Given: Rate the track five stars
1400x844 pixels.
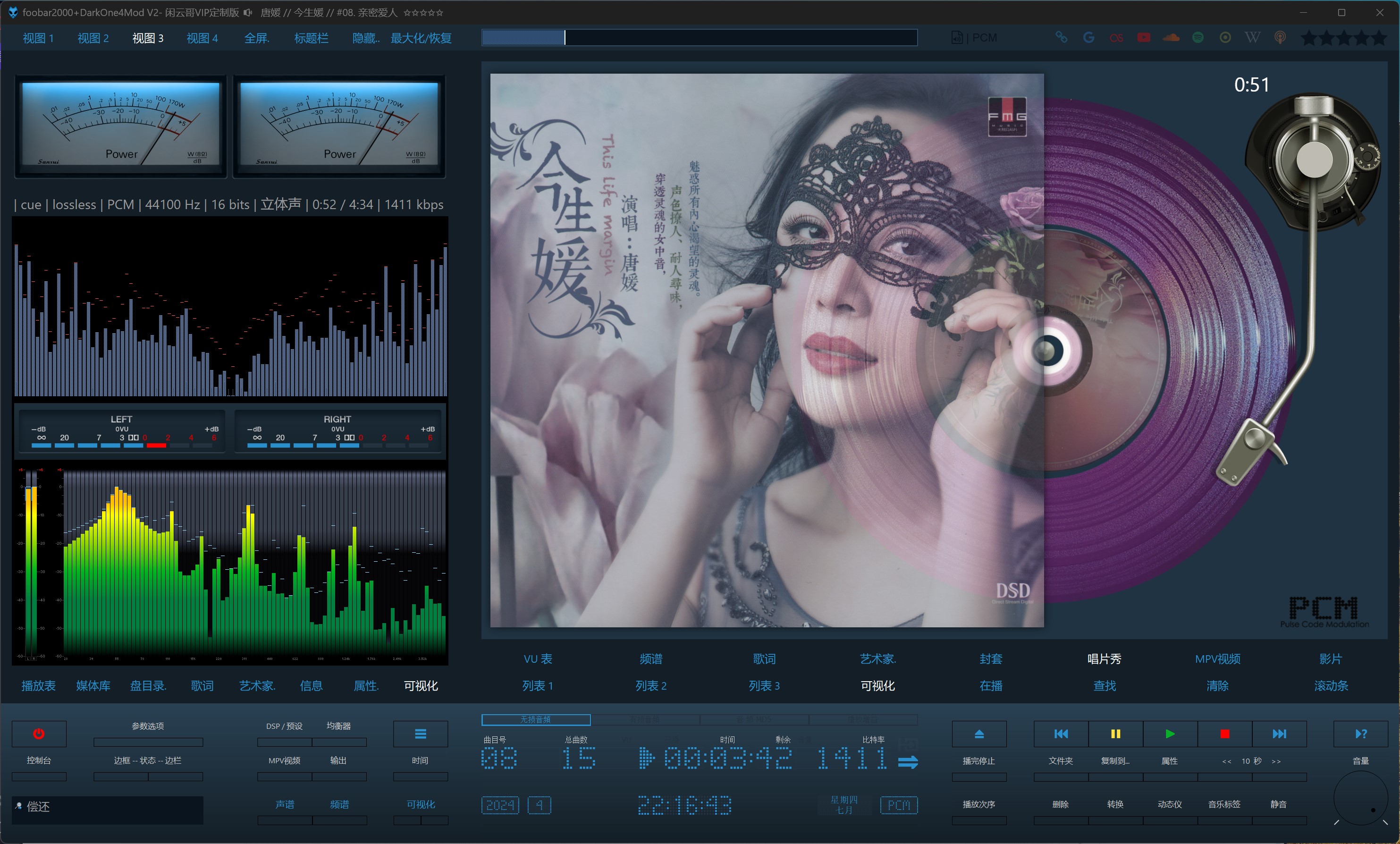Looking at the screenshot, I should pos(1380,38).
